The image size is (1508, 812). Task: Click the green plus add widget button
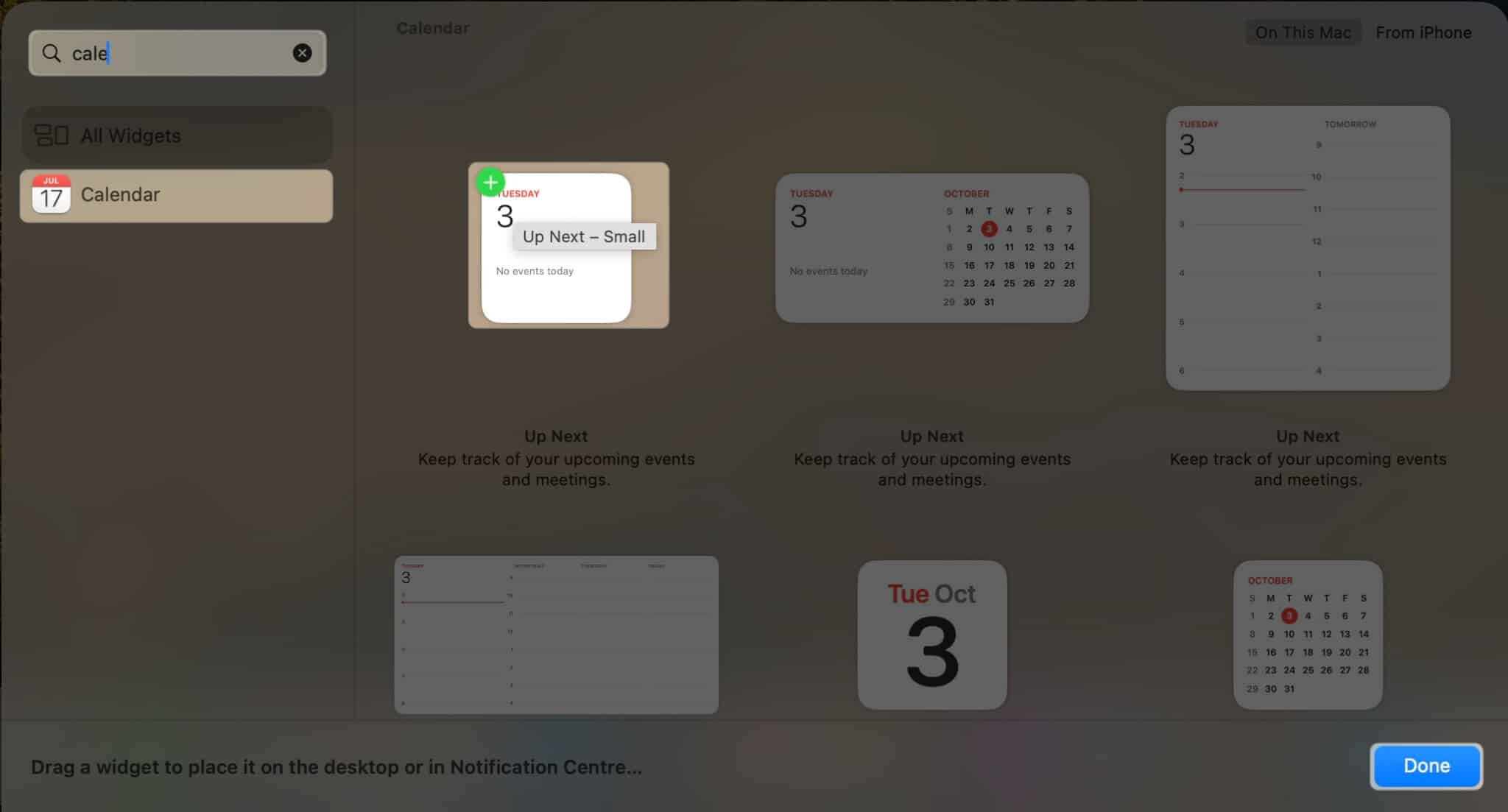coord(490,181)
